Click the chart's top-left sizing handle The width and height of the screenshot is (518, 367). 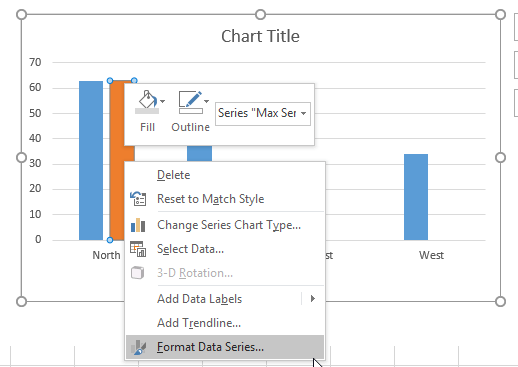click(x=21, y=15)
